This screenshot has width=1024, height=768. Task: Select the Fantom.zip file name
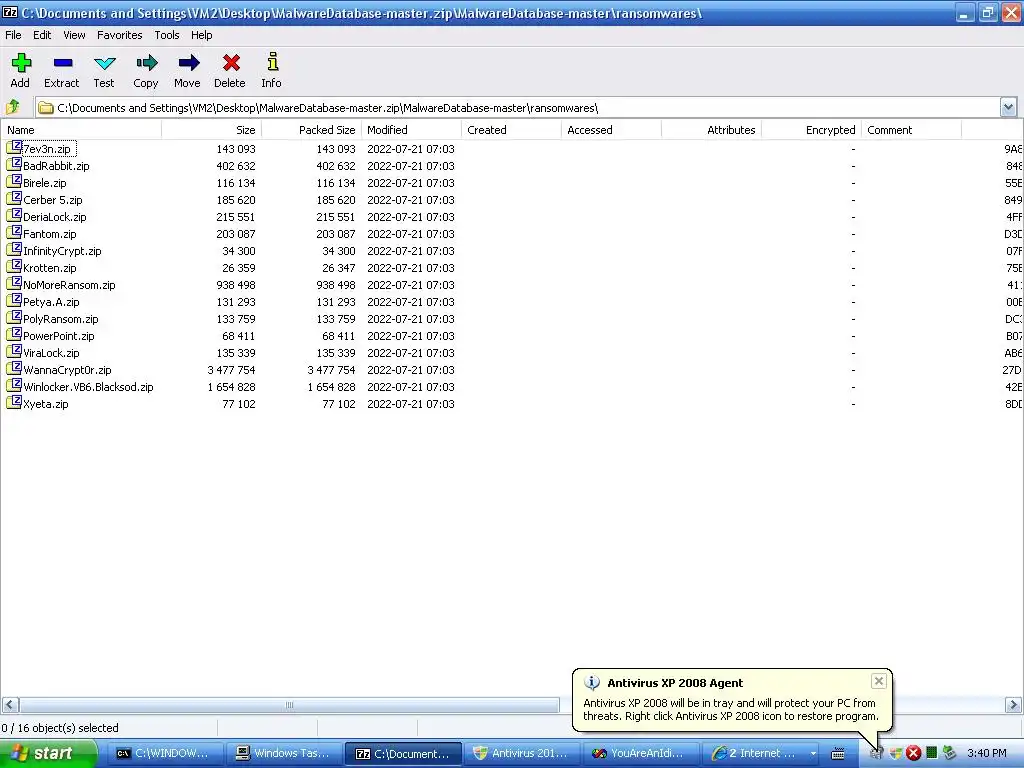50,234
